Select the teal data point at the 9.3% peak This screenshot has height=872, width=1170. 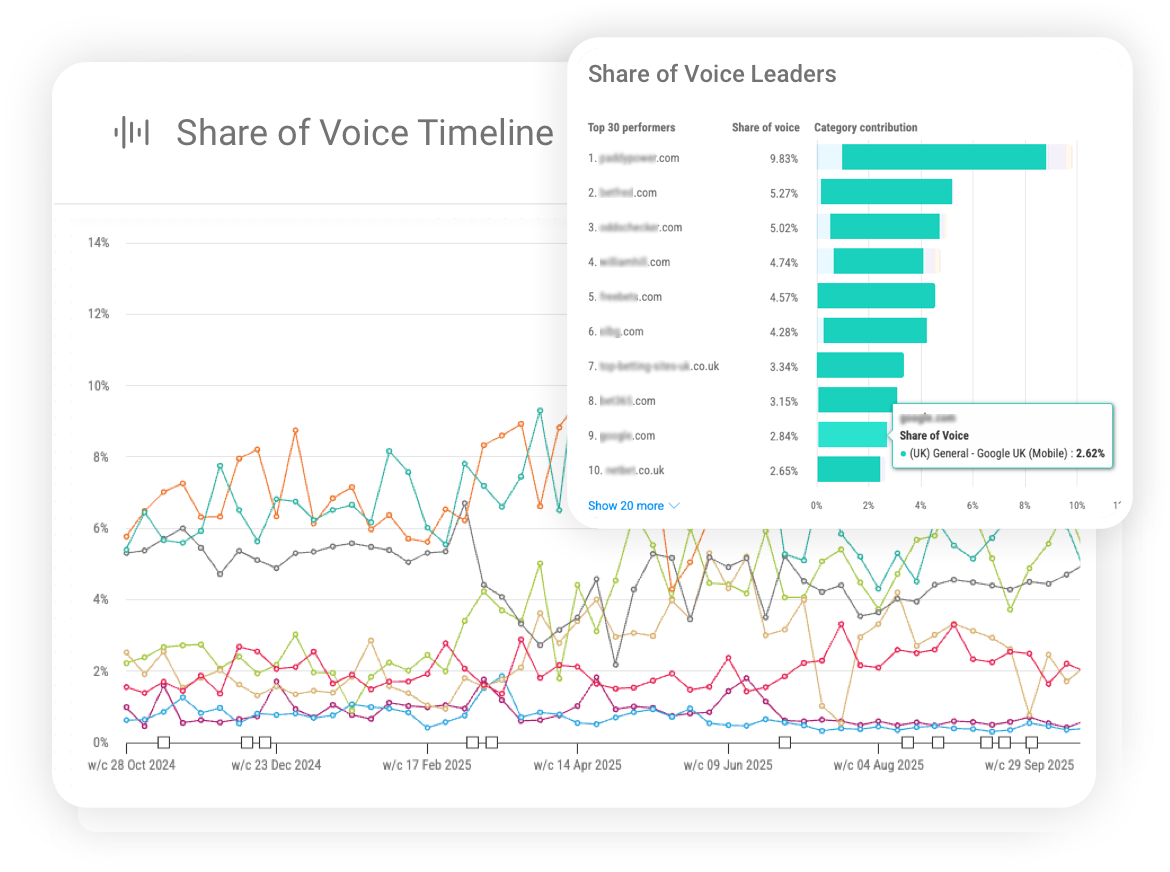click(541, 409)
